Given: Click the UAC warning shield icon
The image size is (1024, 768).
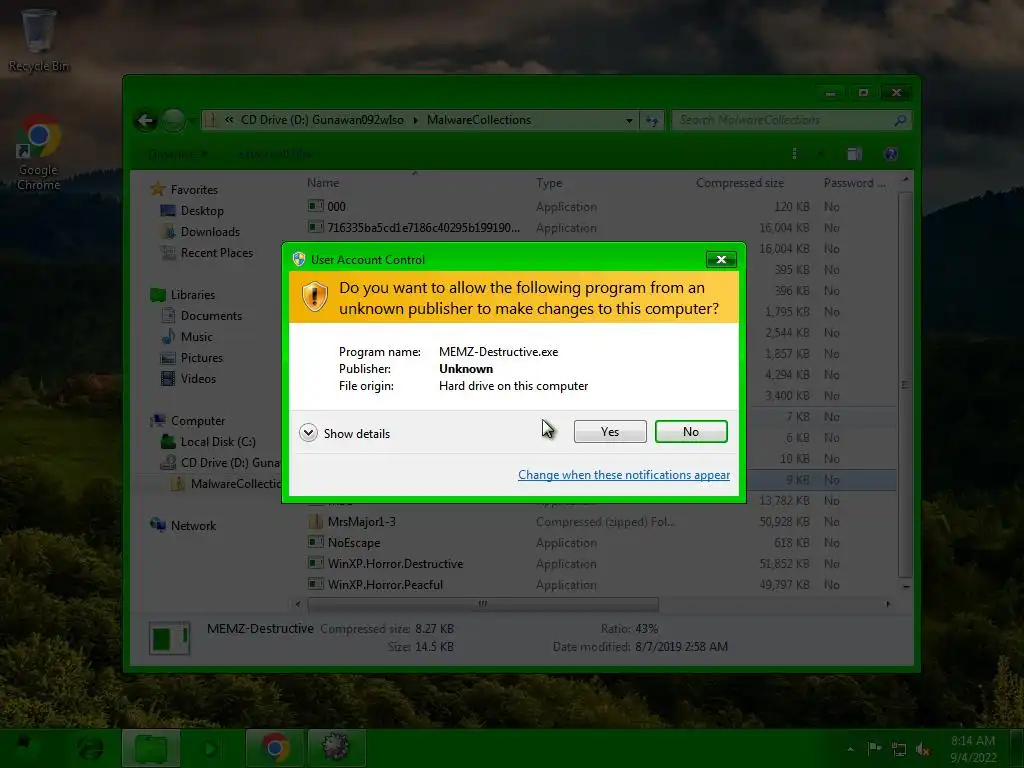Looking at the screenshot, I should [314, 297].
